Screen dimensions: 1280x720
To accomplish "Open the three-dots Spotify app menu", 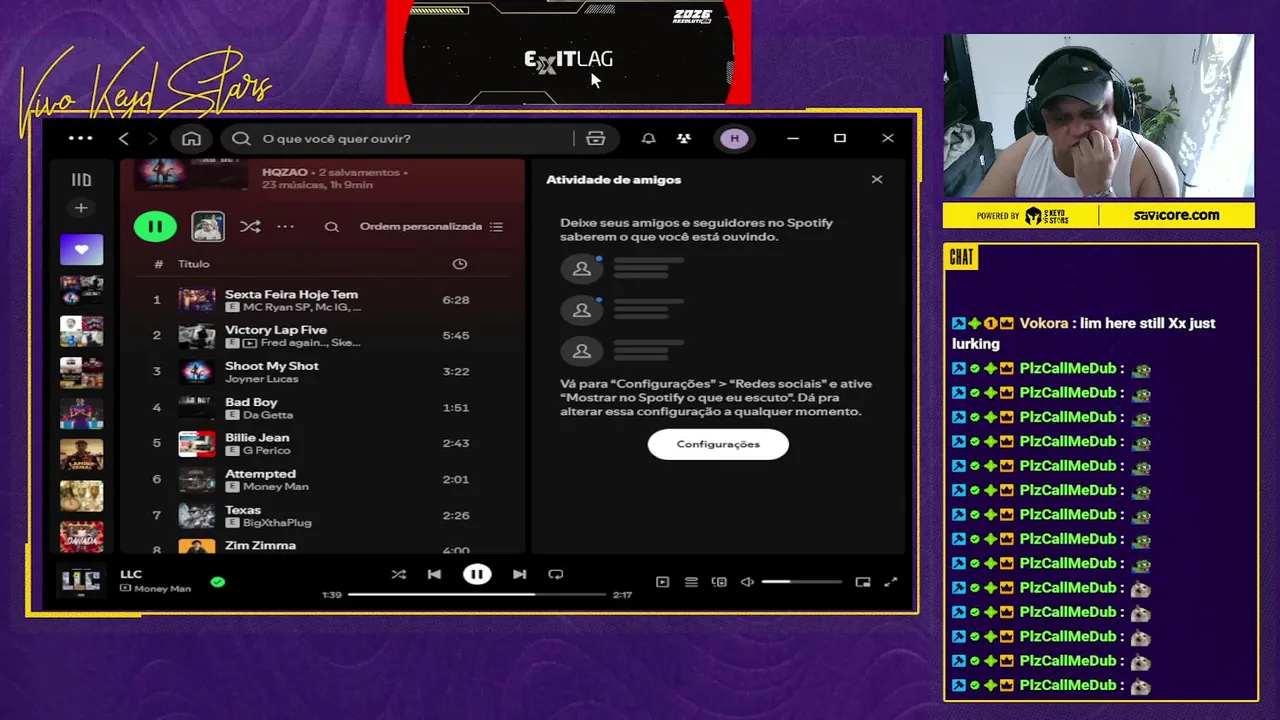I will (x=80, y=138).
